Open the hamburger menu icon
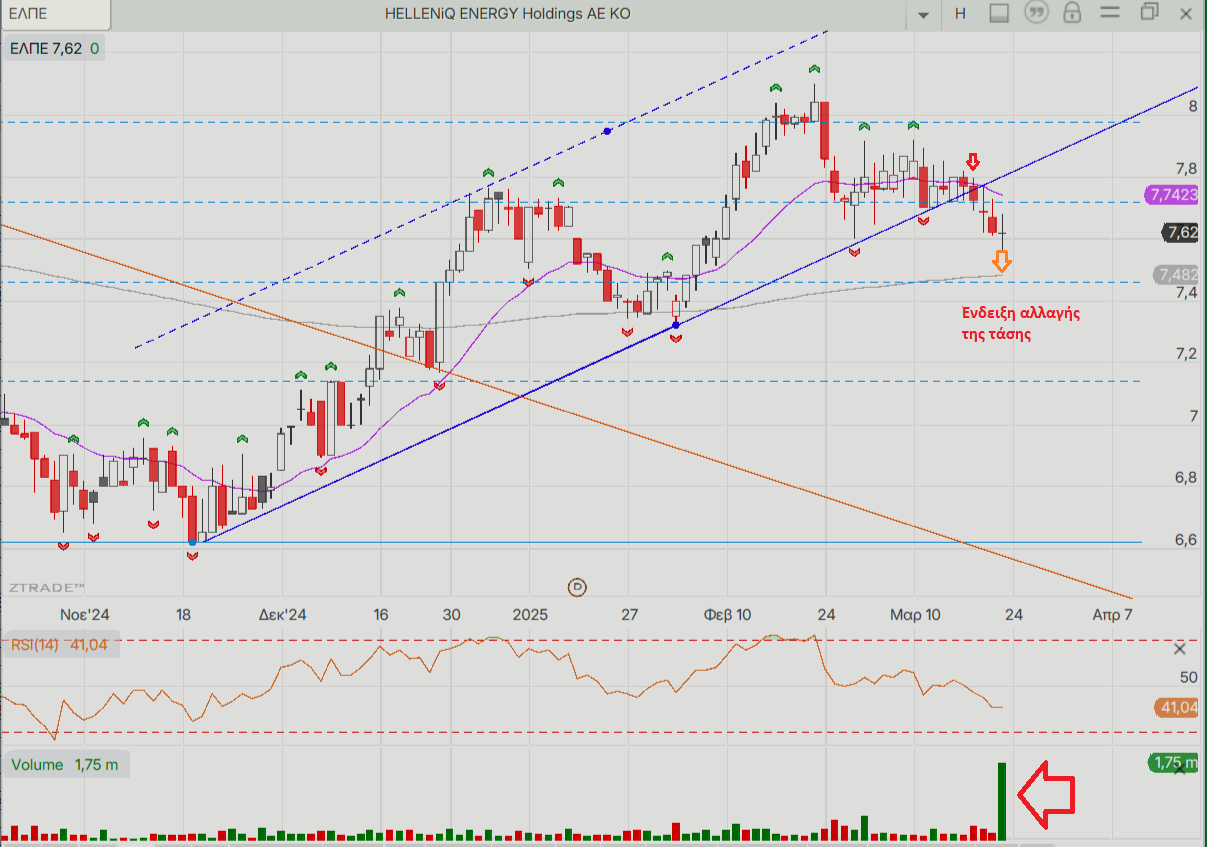 [1110, 14]
